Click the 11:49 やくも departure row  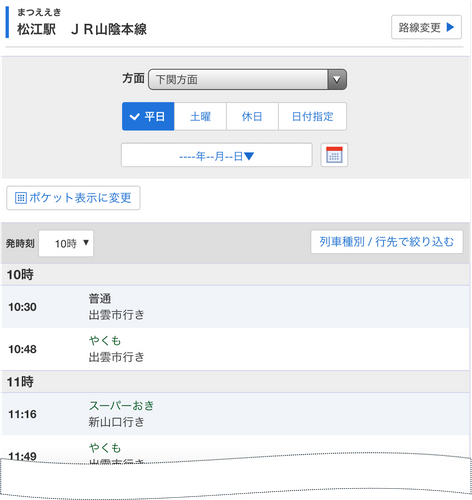(236, 449)
